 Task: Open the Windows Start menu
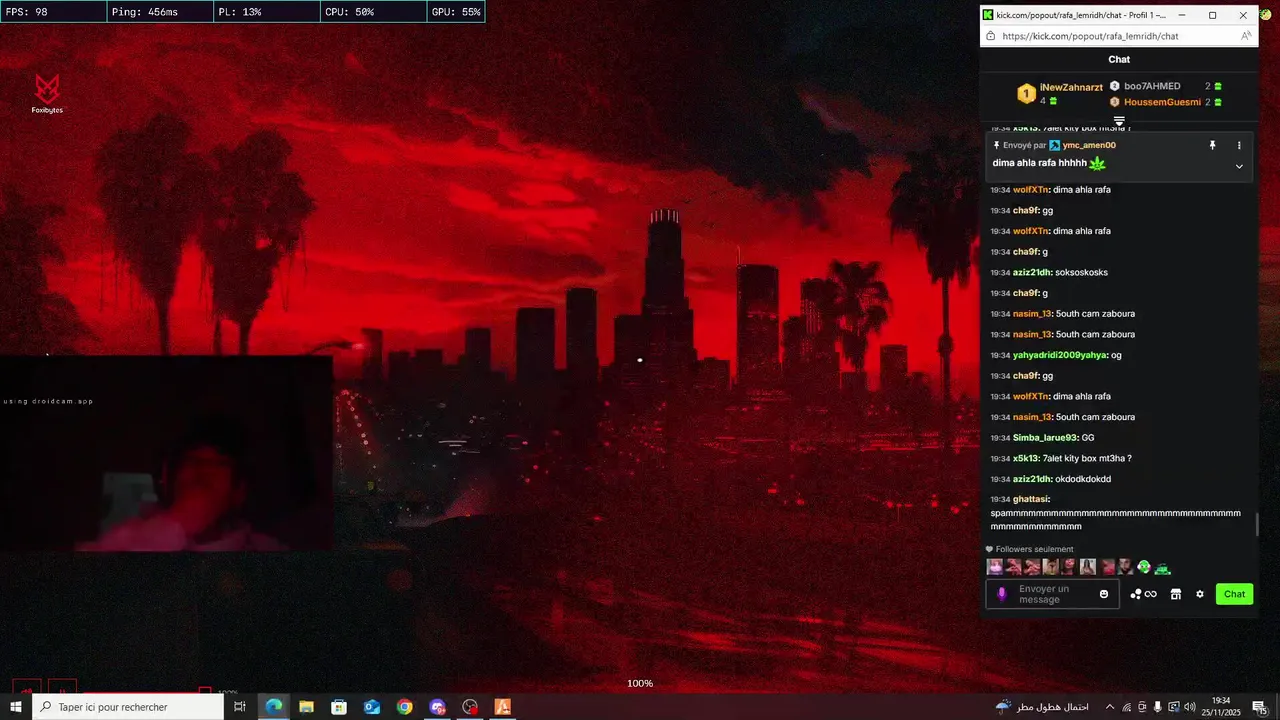click(x=16, y=707)
